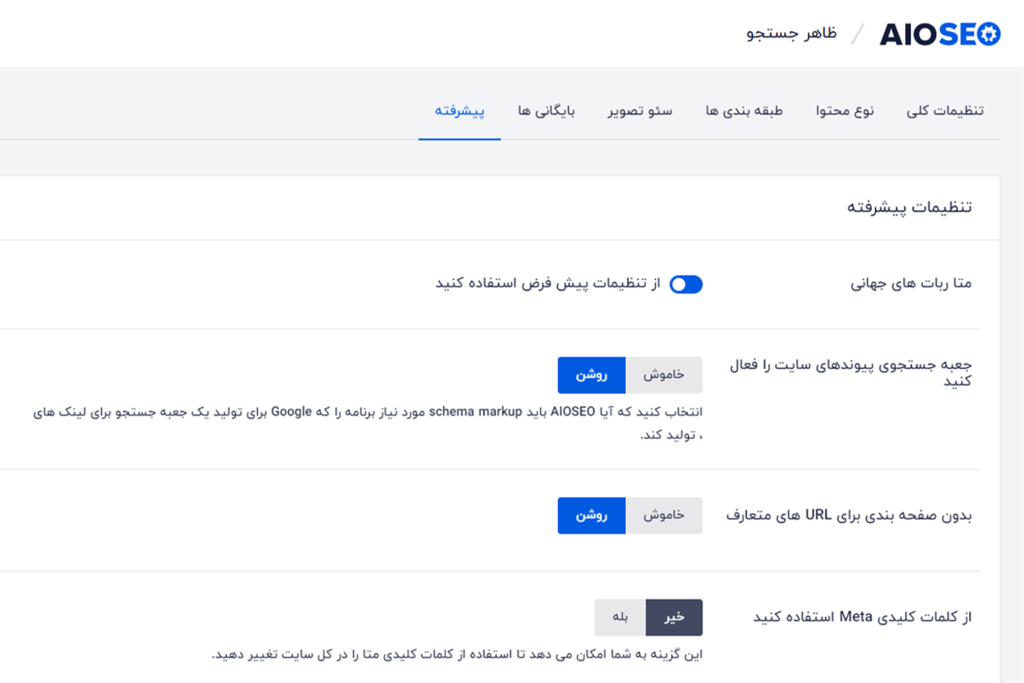Click the AIOSEO gear logo icon
The image size is (1024, 683).
coord(988,33)
